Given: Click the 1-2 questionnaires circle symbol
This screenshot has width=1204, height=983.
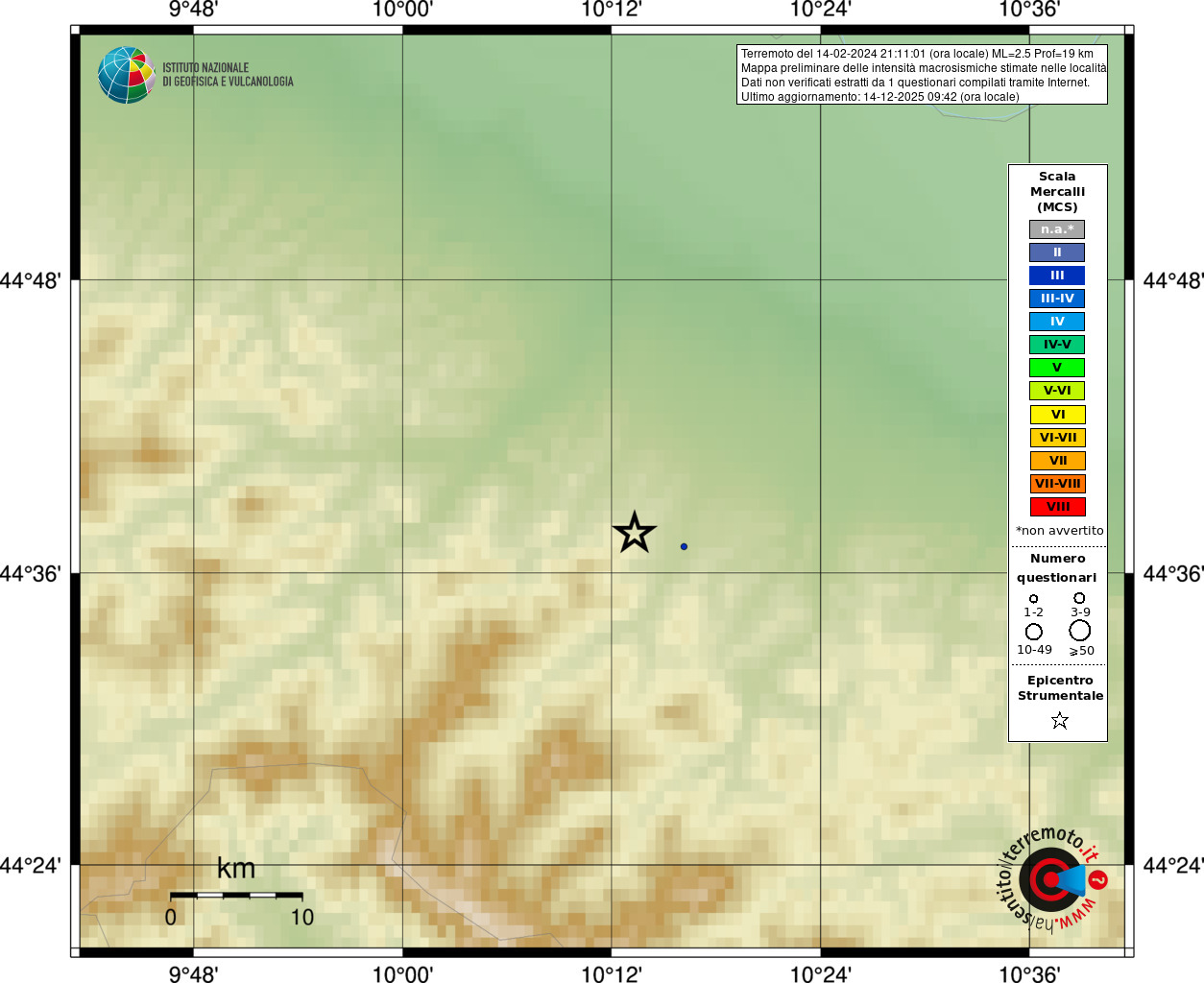Looking at the screenshot, I should 1033,598.
